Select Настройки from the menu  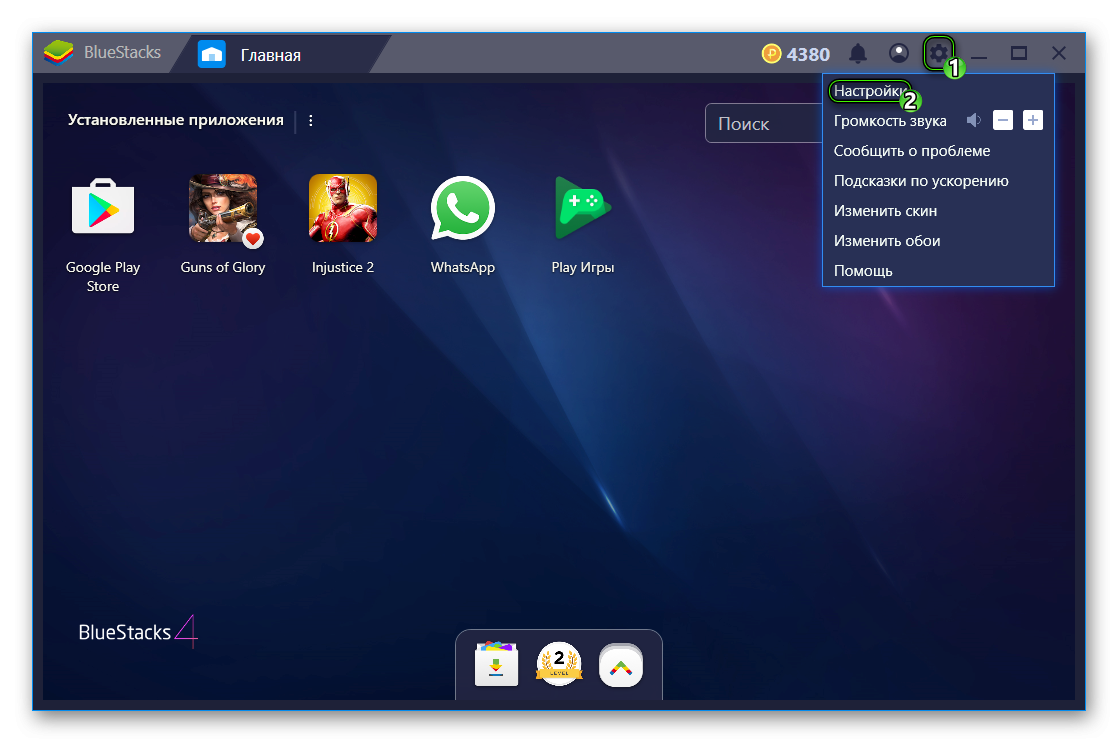pos(870,91)
